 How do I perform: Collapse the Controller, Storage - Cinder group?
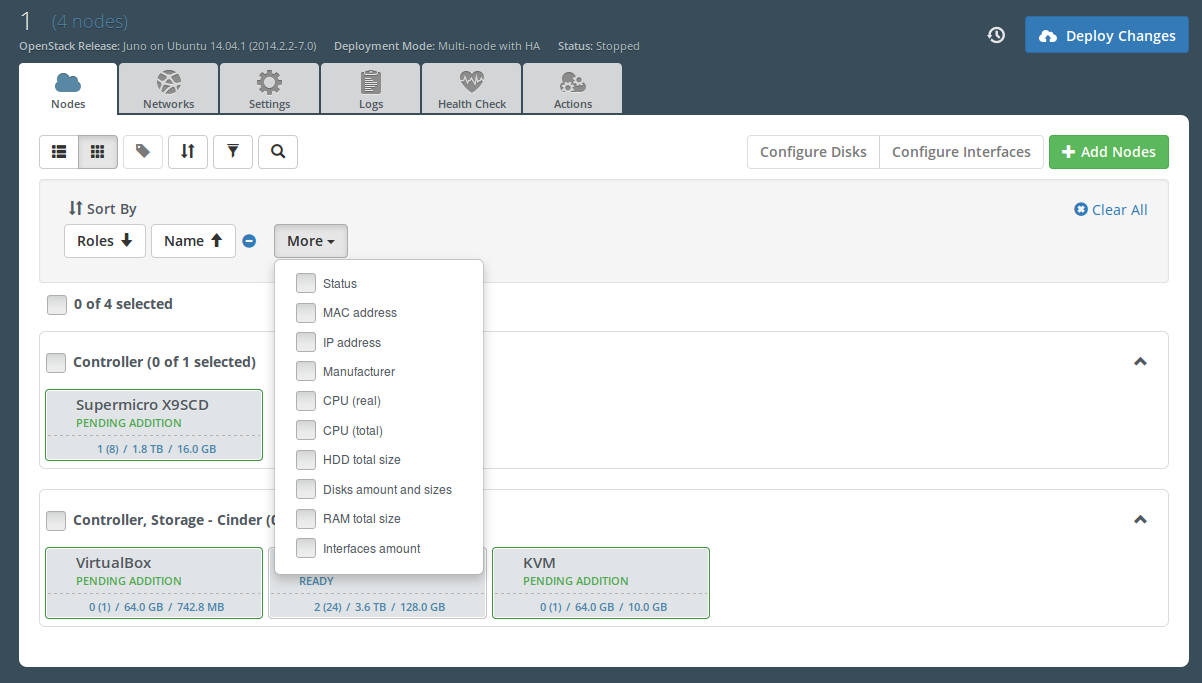point(1140,520)
